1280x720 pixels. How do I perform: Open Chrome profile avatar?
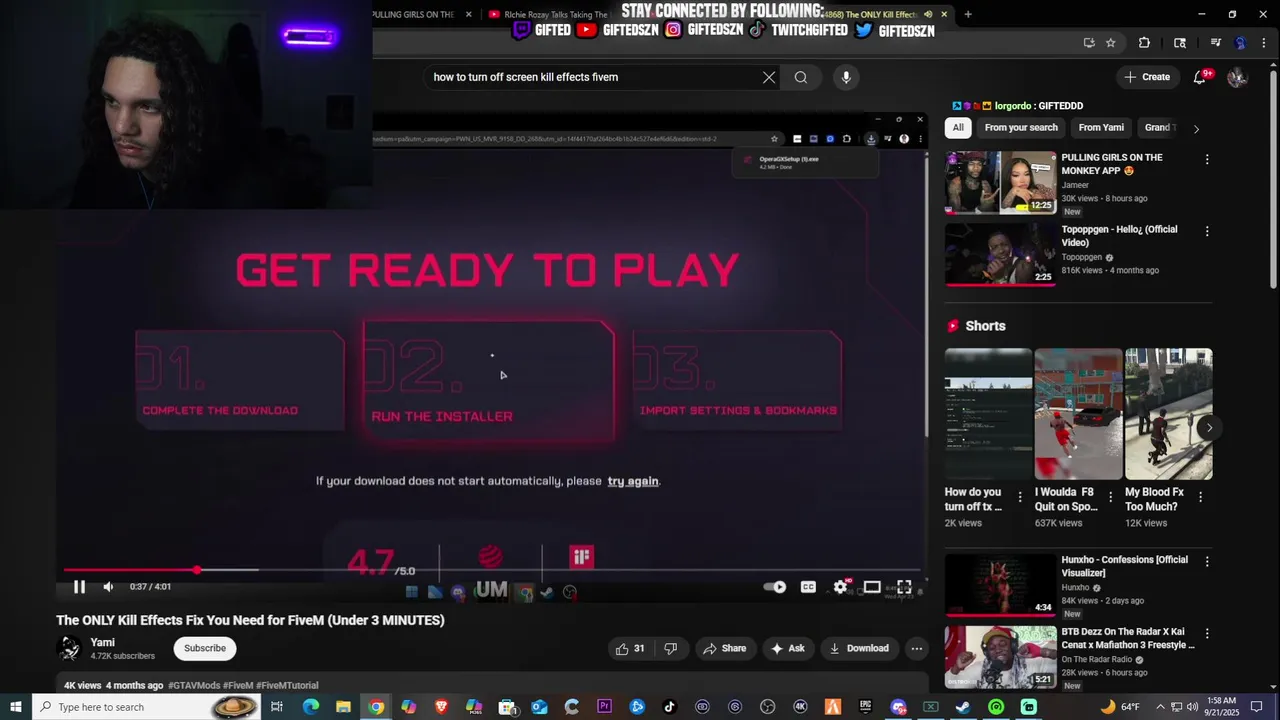(1241, 43)
